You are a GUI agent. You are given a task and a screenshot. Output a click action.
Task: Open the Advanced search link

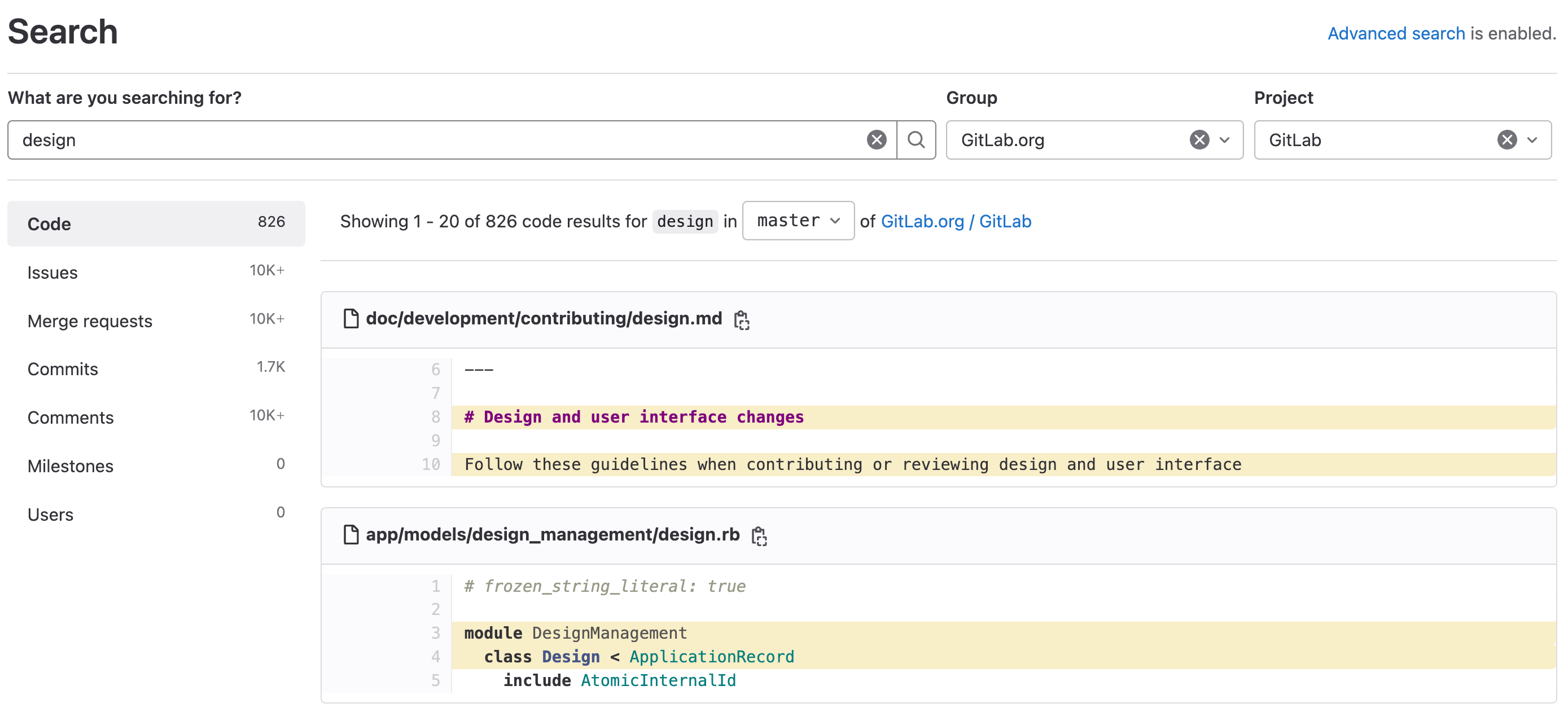coord(1395,33)
